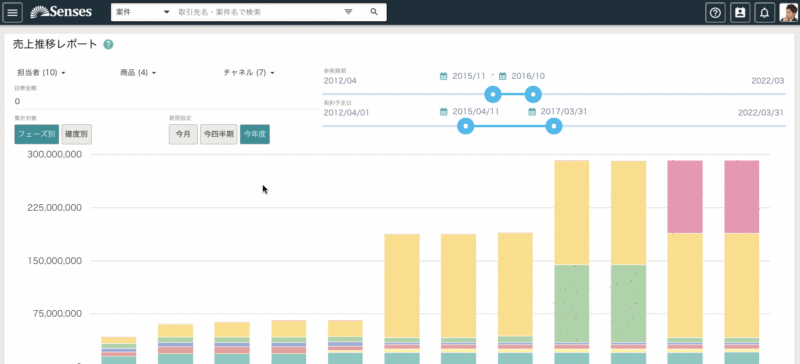Choose the 今年度 period button
The height and width of the screenshot is (364, 800).
(x=255, y=134)
